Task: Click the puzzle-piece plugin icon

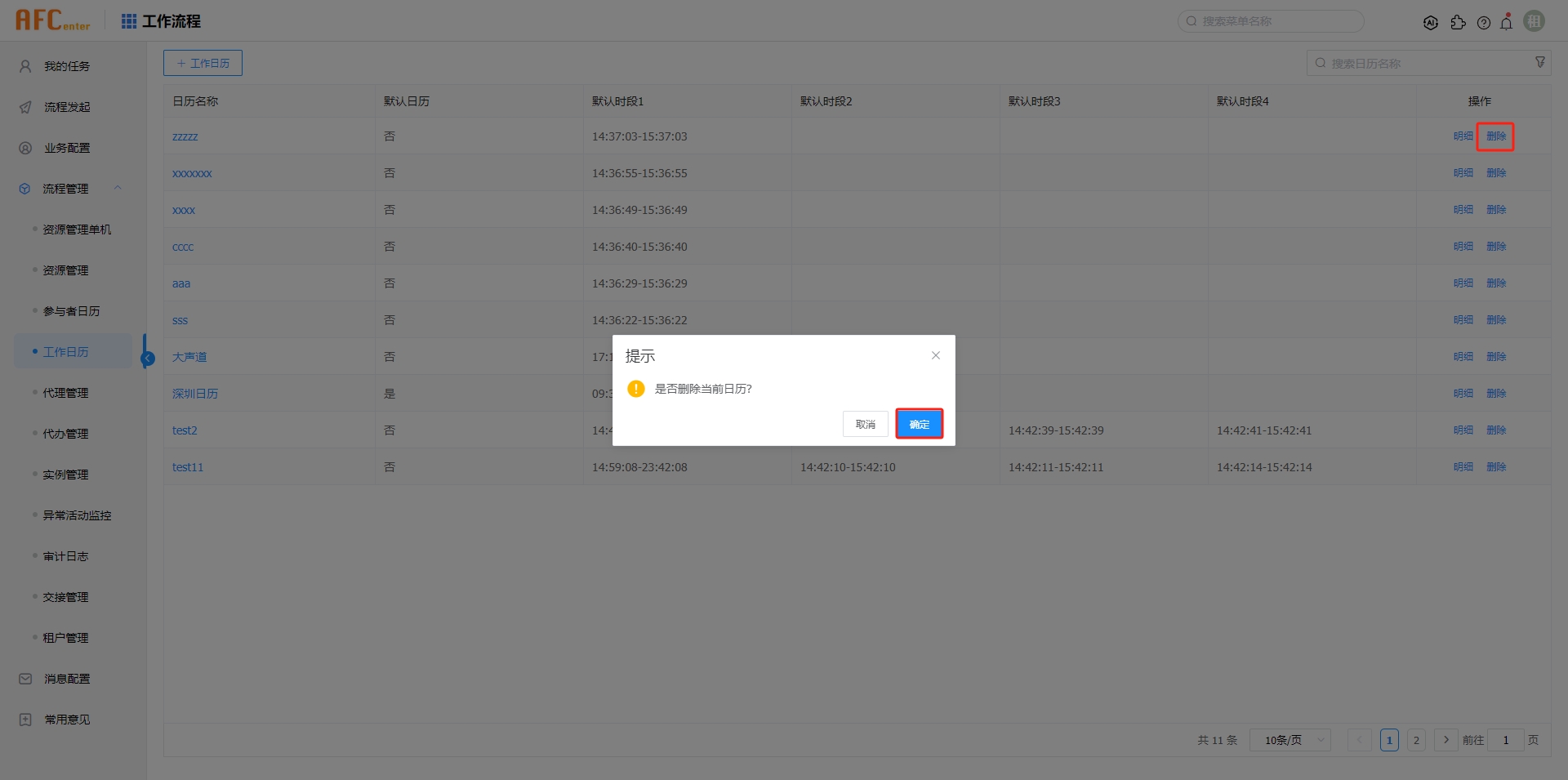Action: tap(1458, 23)
